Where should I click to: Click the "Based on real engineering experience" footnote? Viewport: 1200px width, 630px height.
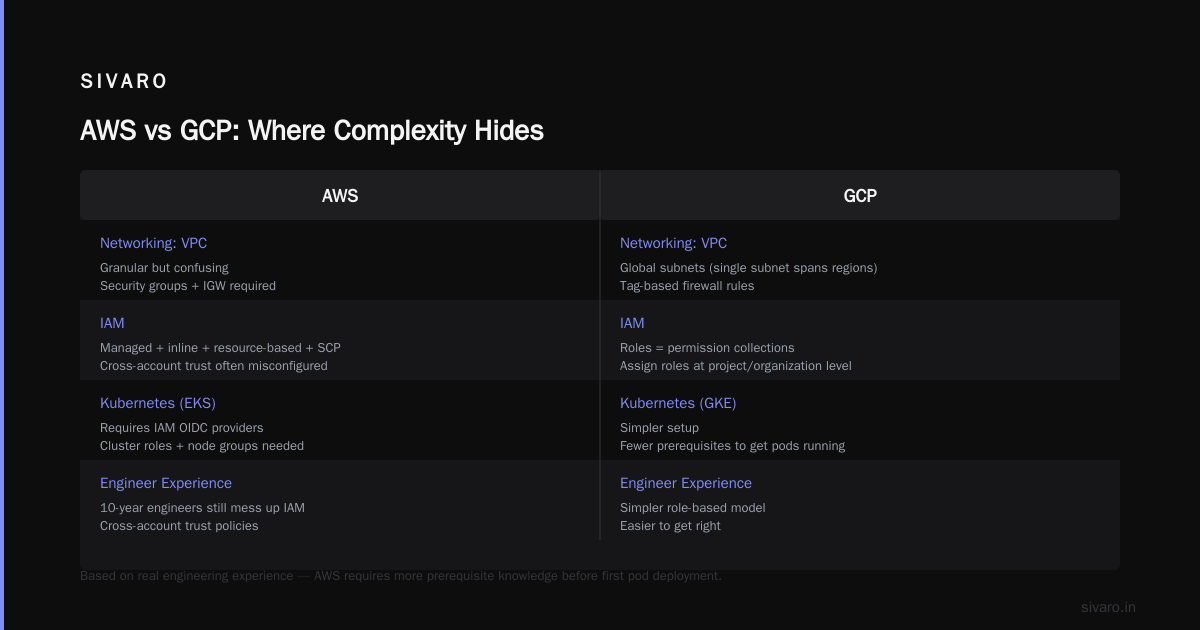point(400,576)
